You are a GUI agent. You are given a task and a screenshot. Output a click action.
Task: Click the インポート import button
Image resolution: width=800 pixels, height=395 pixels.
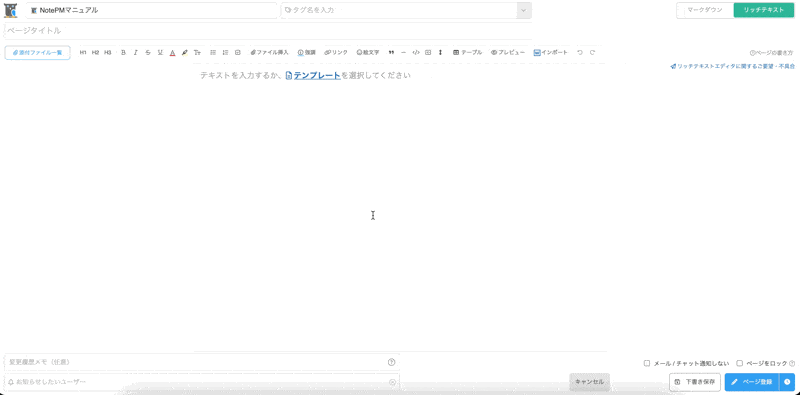[x=551, y=53]
